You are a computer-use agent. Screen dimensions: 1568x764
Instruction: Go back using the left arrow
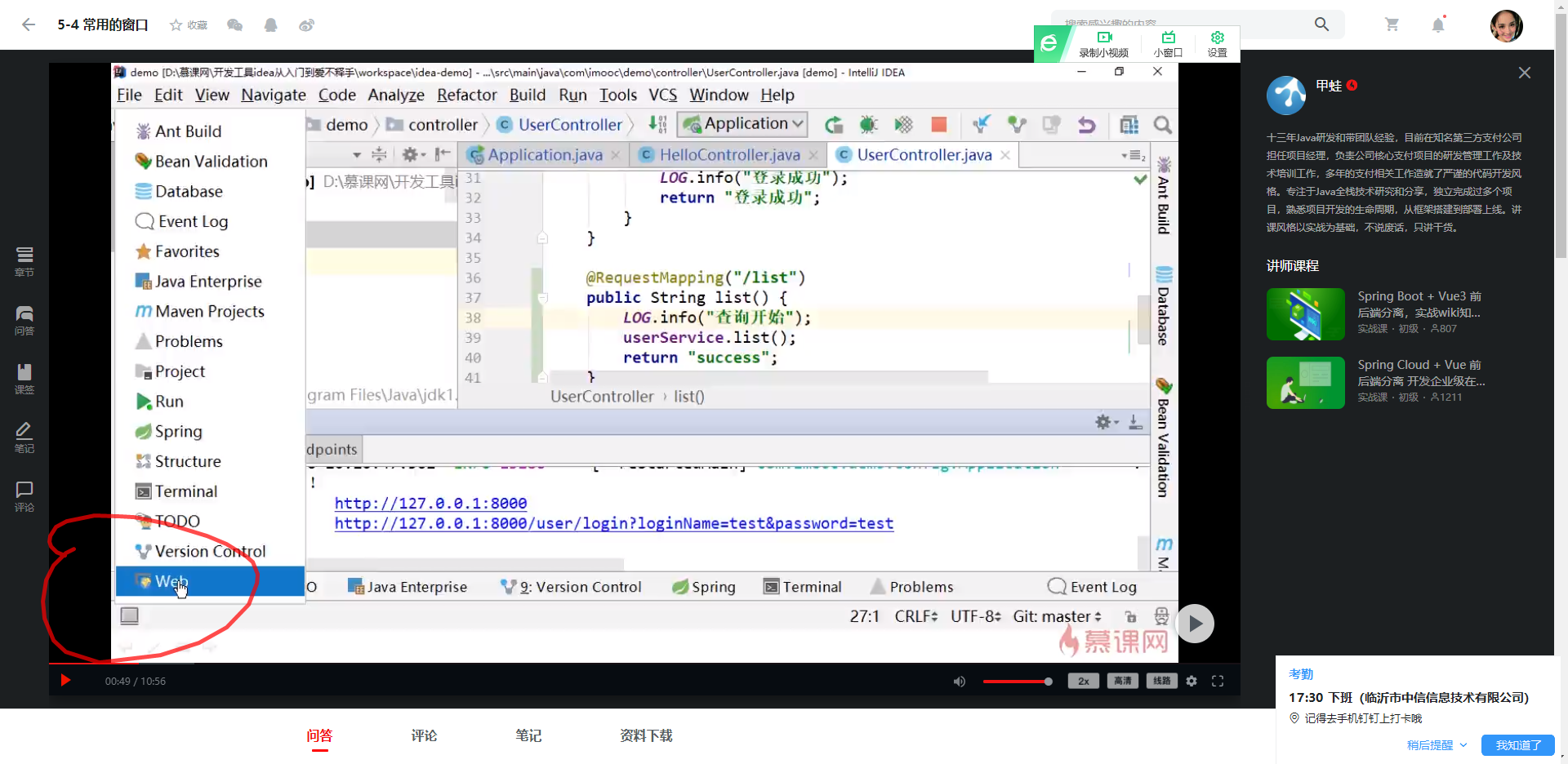(29, 24)
